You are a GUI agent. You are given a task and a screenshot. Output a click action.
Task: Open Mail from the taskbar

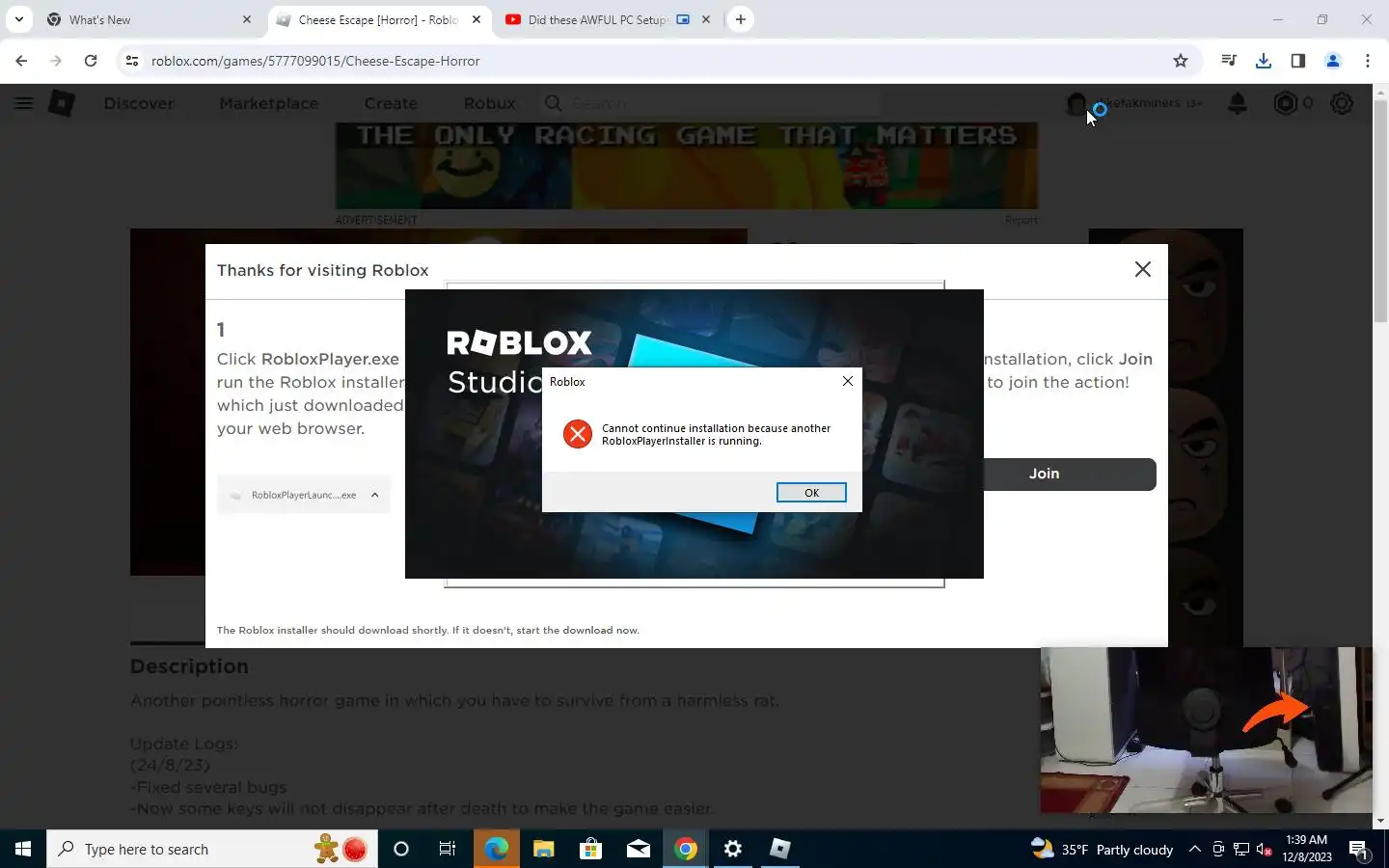638,849
